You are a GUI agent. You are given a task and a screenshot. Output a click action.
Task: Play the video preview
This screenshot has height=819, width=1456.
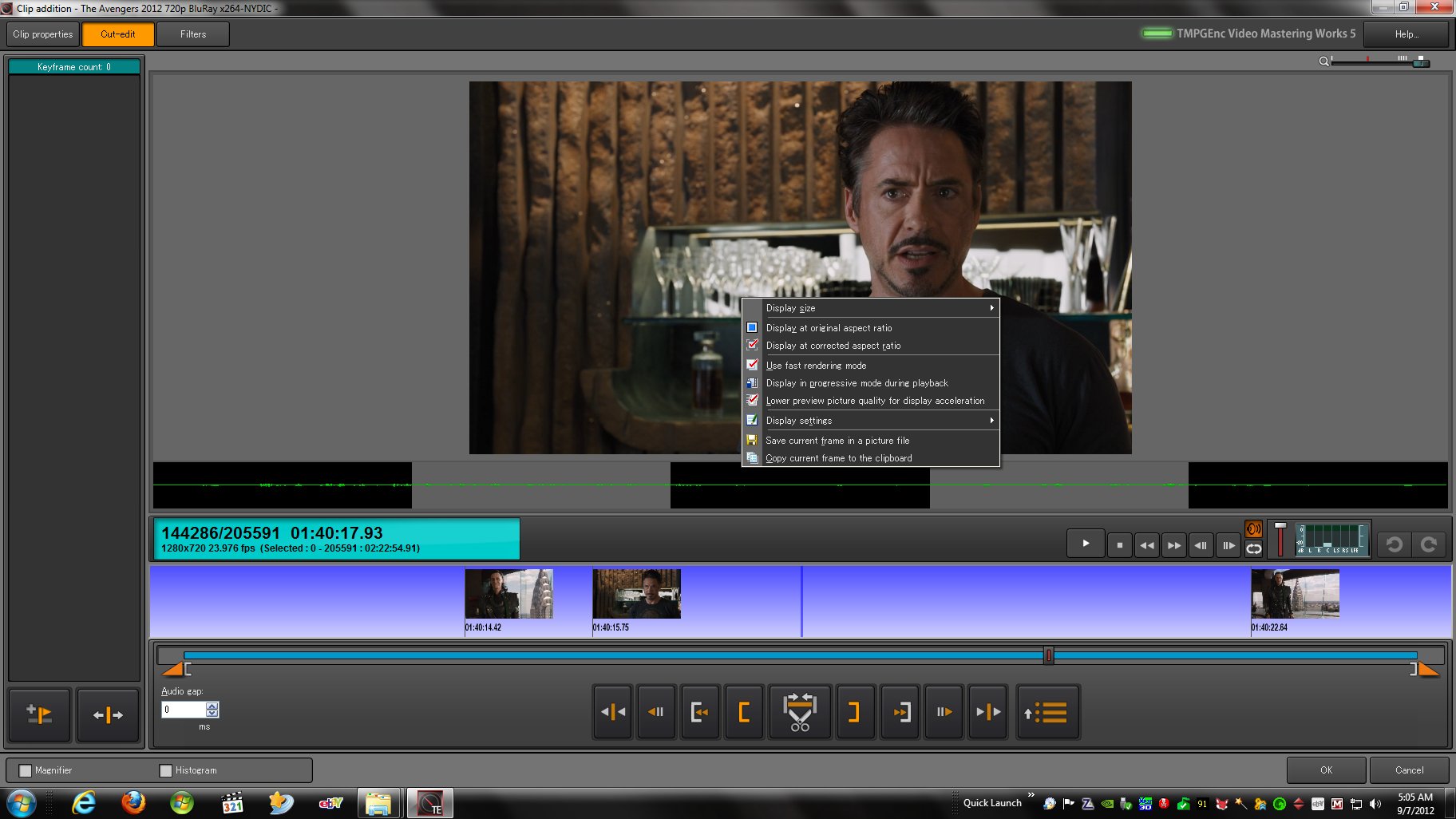pos(1086,544)
